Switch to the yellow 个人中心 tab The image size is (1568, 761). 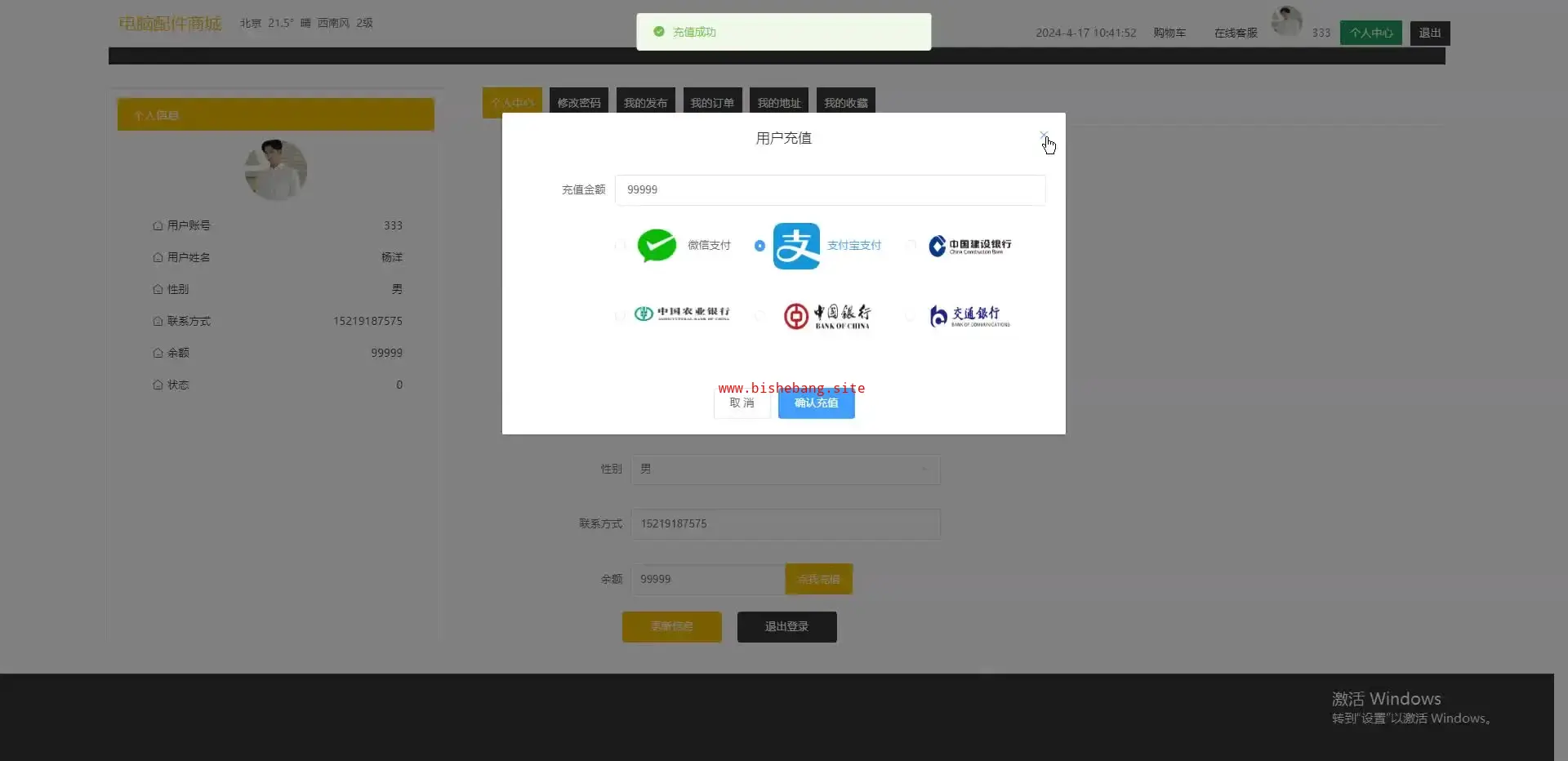(512, 103)
